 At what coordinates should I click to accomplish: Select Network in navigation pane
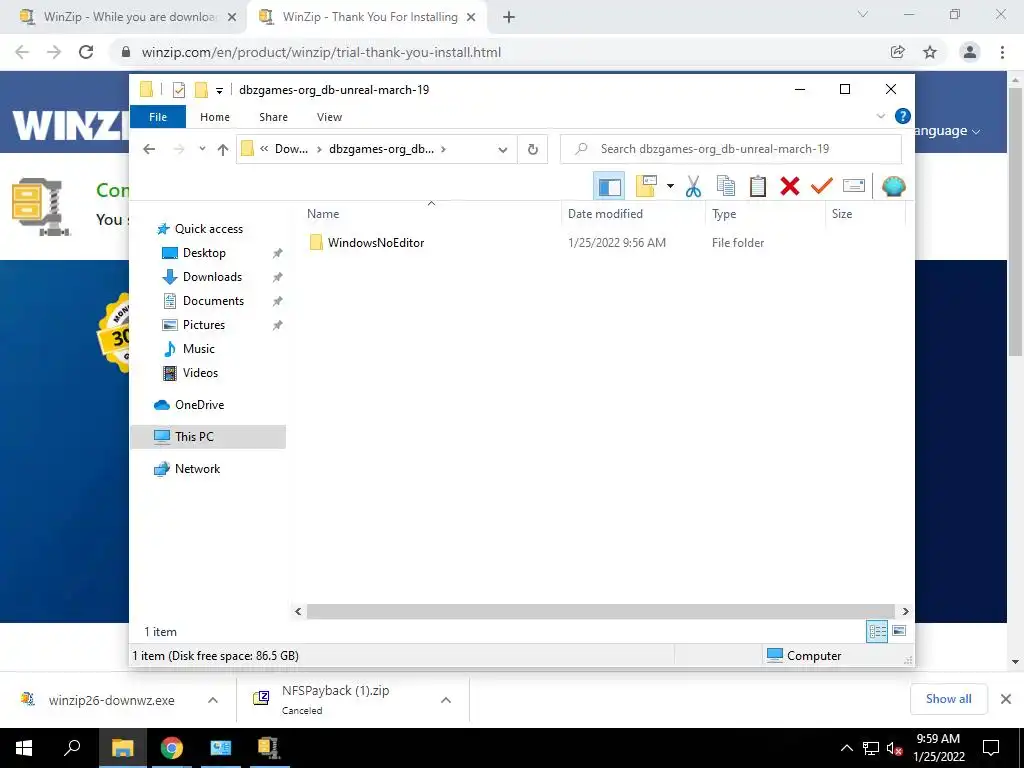click(x=197, y=469)
